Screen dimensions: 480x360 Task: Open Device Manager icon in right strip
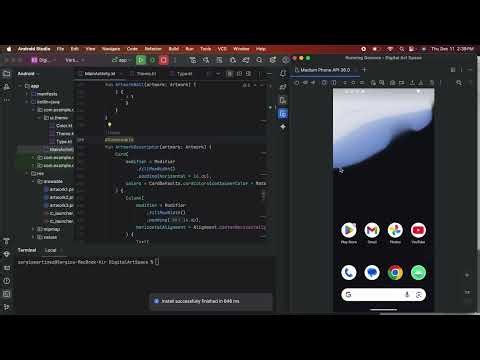283,100
